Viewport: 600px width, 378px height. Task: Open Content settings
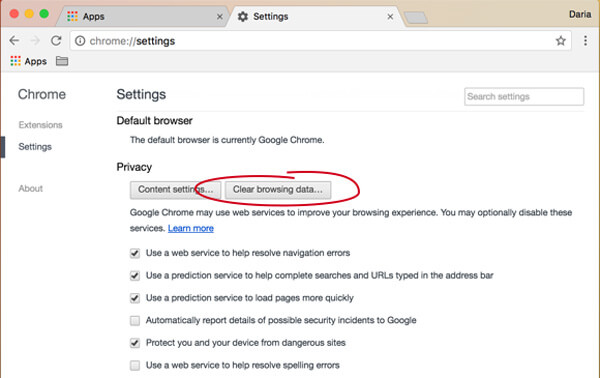(x=175, y=190)
